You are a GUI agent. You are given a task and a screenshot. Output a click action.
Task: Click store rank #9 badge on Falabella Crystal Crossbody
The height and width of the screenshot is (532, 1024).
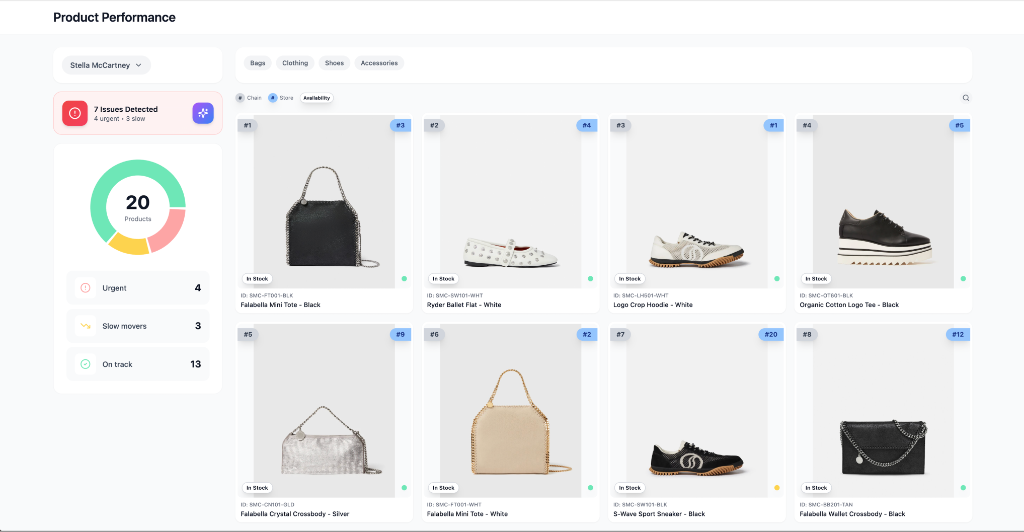400,334
